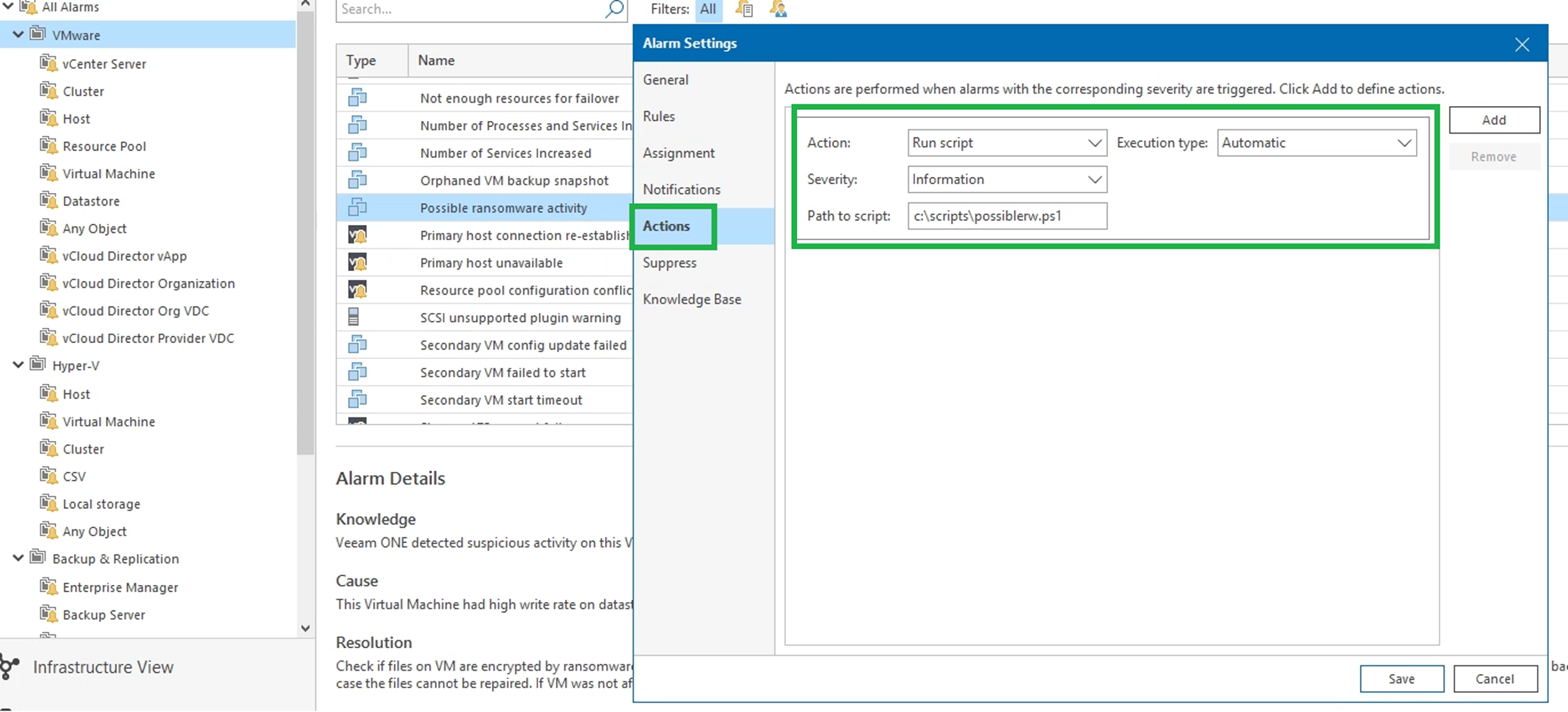Click the Resource Pool alarm folder icon
Image resolution: width=1568 pixels, height=712 pixels.
coord(48,145)
